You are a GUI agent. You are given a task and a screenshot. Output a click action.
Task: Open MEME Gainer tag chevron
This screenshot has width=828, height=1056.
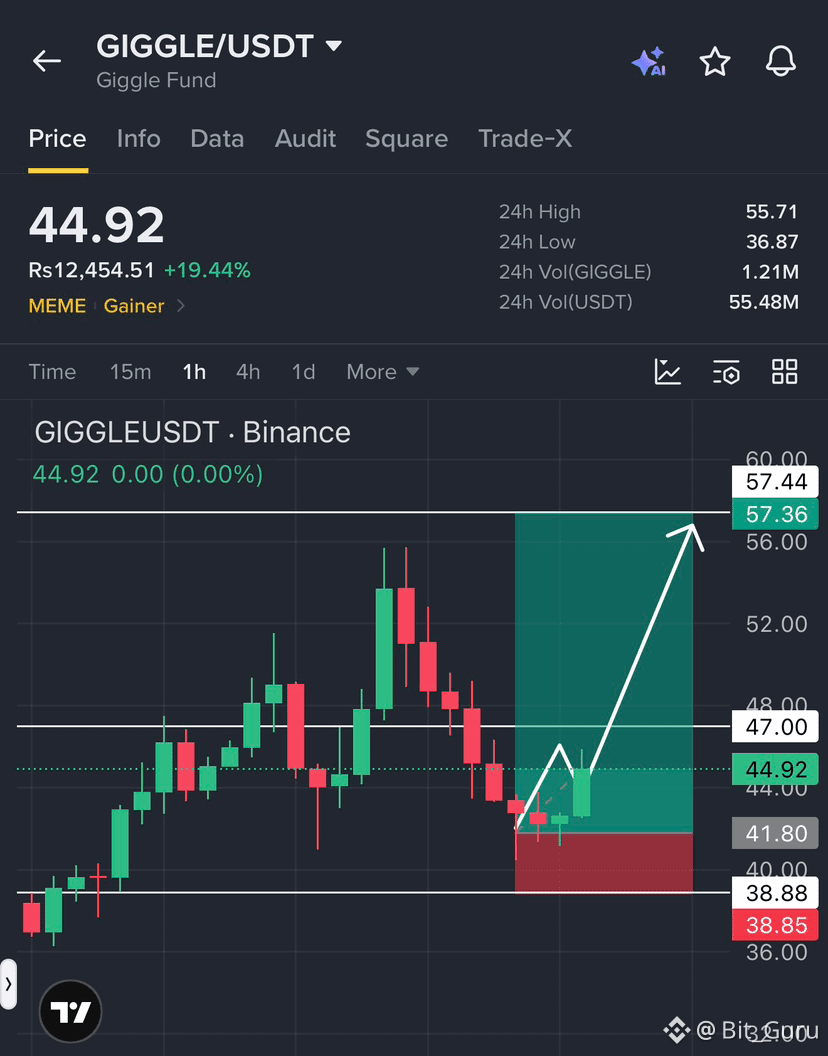pyautogui.click(x=181, y=306)
